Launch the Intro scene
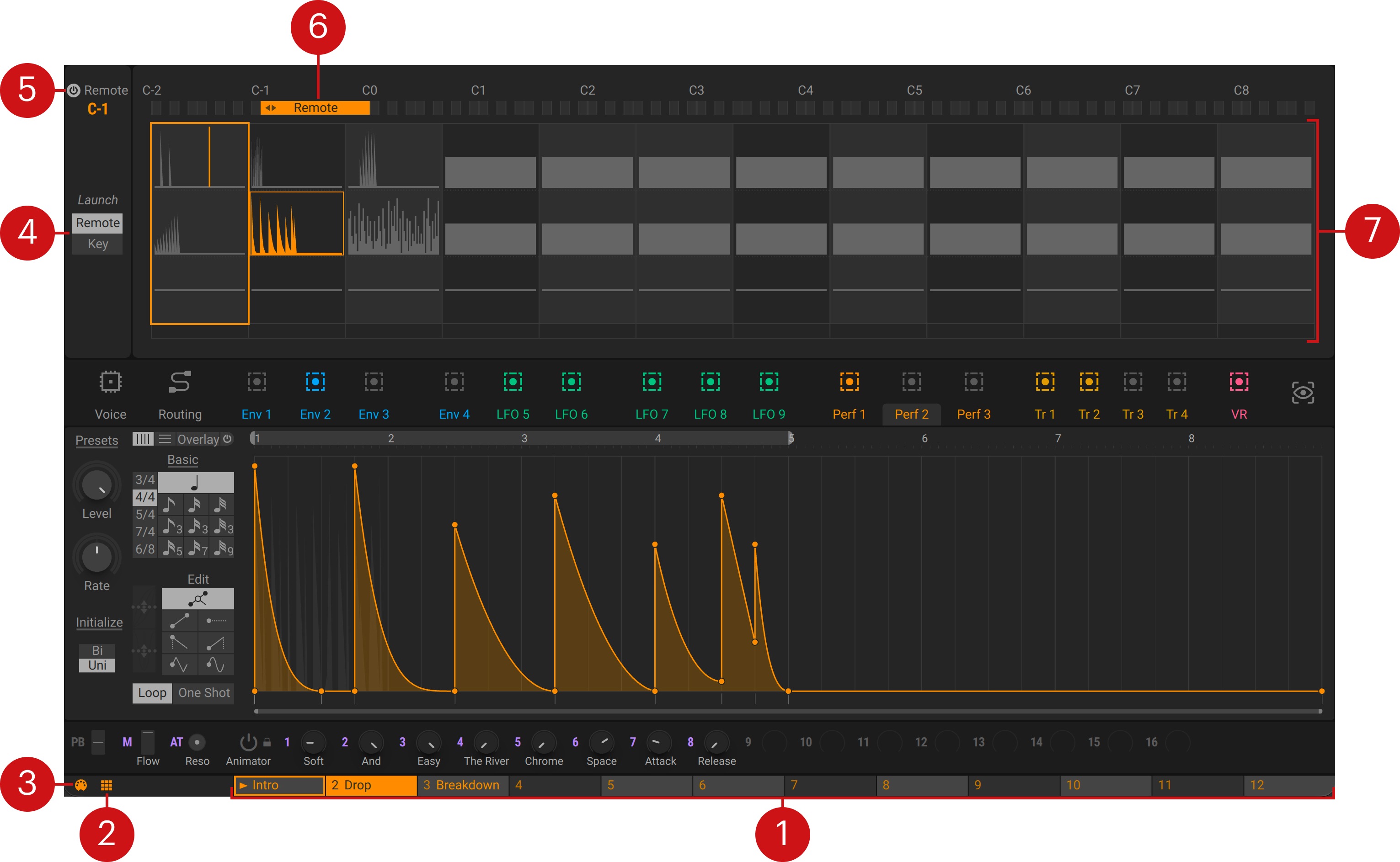Image resolution: width=1400 pixels, height=862 pixels. [x=279, y=785]
